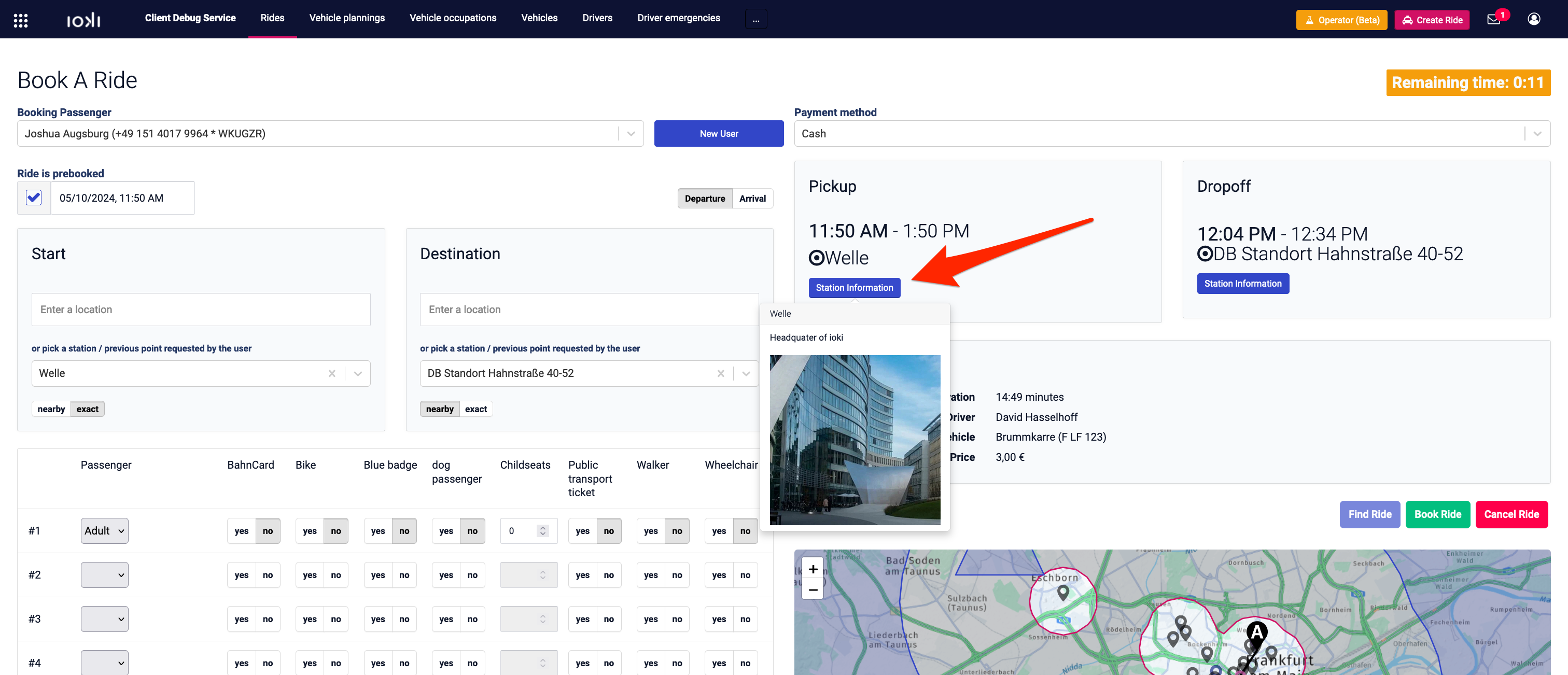Click the Operator (Beta) button
Image resolution: width=1568 pixels, height=675 pixels.
(x=1341, y=20)
